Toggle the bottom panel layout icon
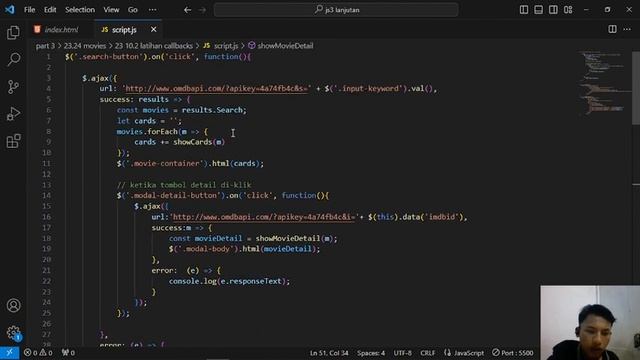The width and height of the screenshot is (640, 360). pos(538,9)
